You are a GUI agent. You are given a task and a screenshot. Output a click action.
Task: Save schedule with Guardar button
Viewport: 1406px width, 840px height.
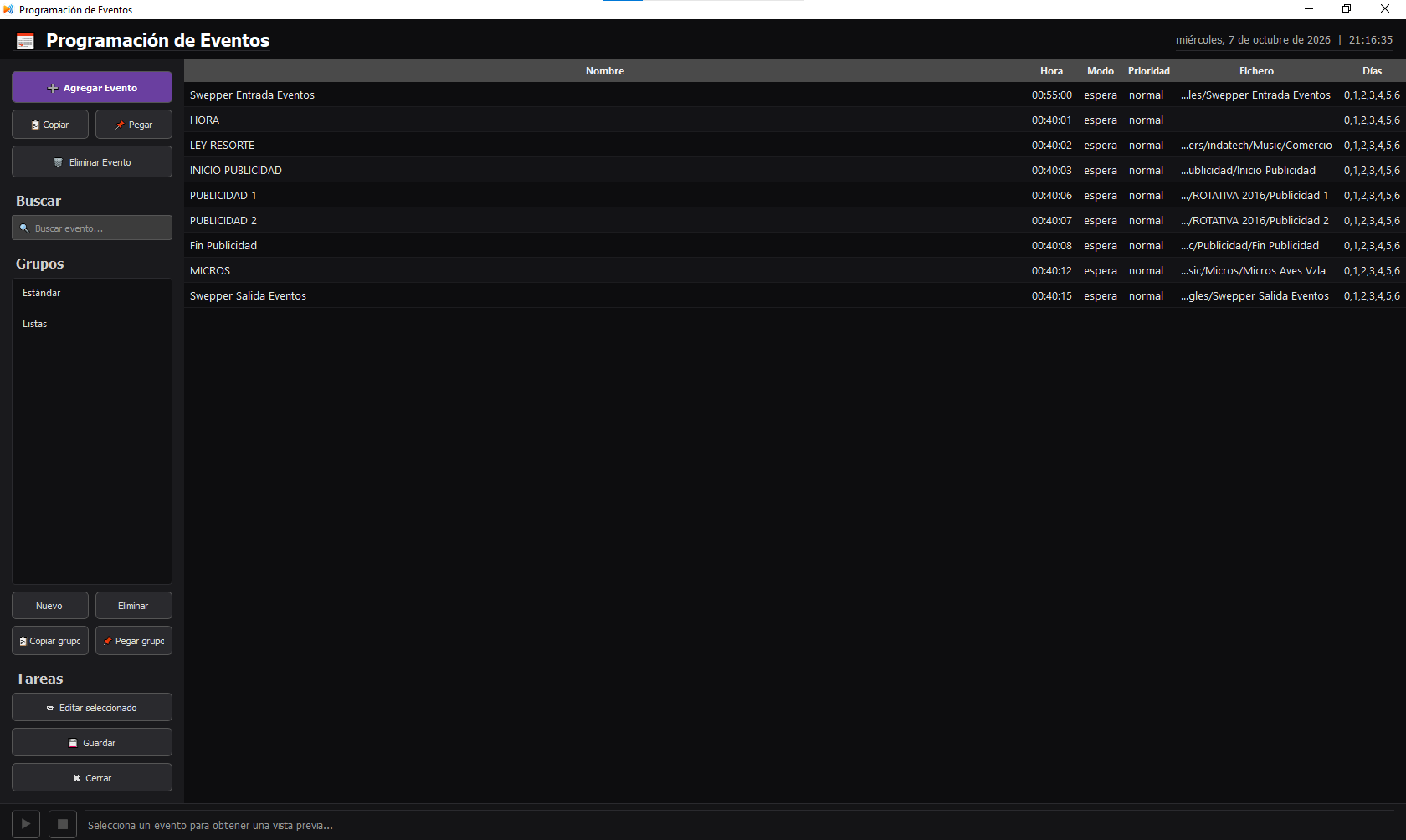[92, 743]
